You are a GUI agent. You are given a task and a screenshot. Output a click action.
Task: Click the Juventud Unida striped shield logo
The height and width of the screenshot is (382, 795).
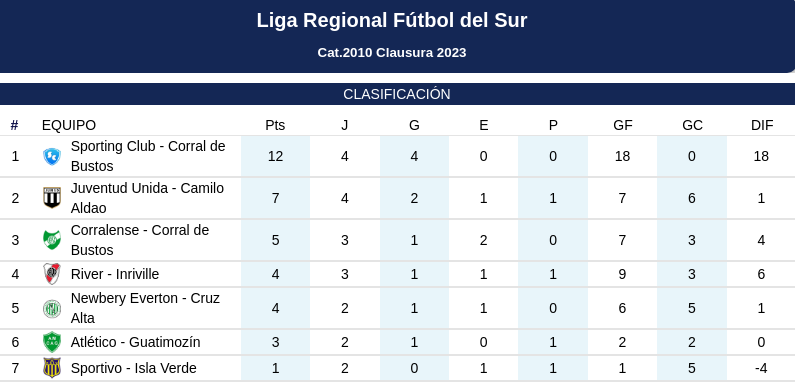tap(52, 198)
